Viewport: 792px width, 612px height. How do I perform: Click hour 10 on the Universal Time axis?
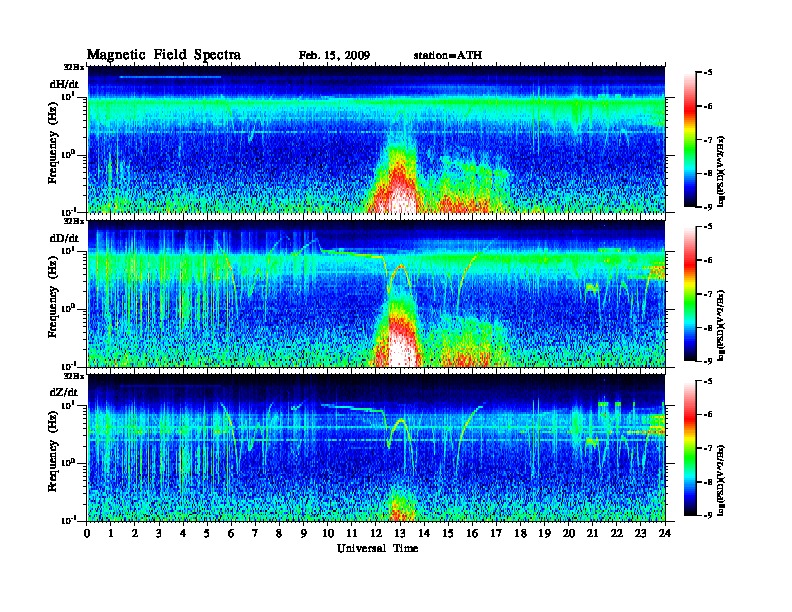[328, 534]
